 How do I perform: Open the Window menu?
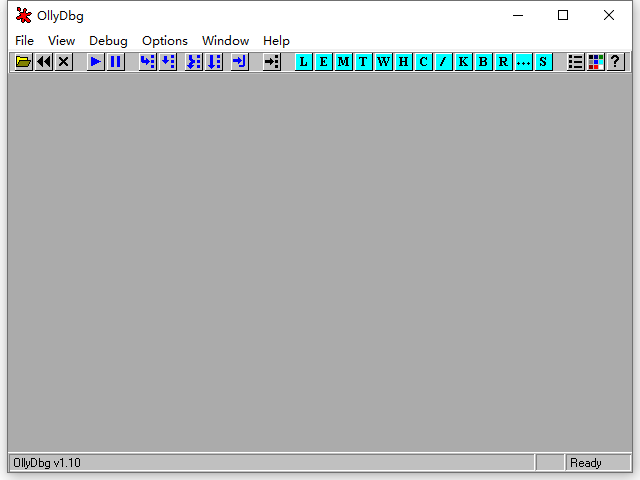226,41
